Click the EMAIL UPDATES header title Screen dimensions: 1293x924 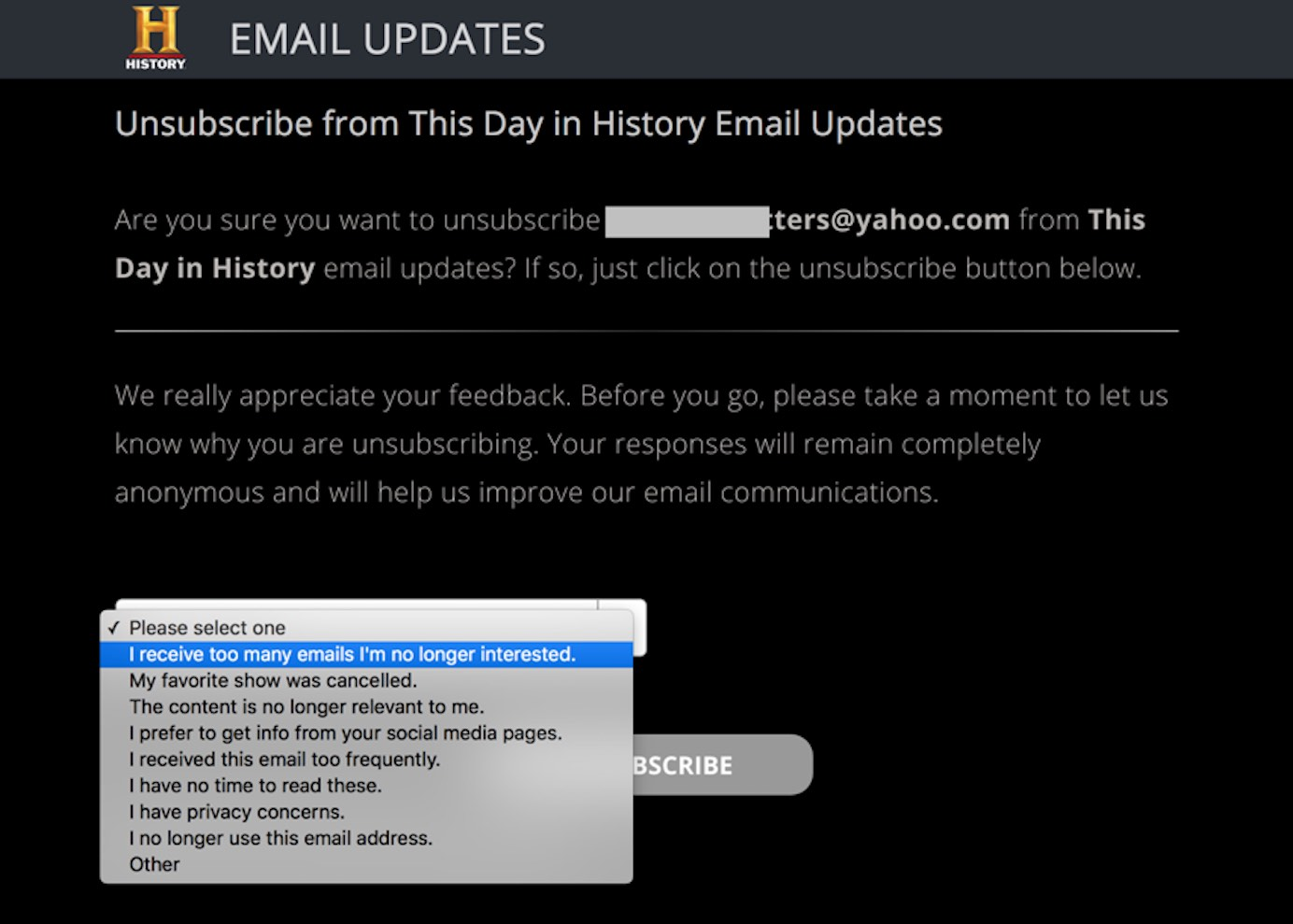pyautogui.click(x=387, y=39)
